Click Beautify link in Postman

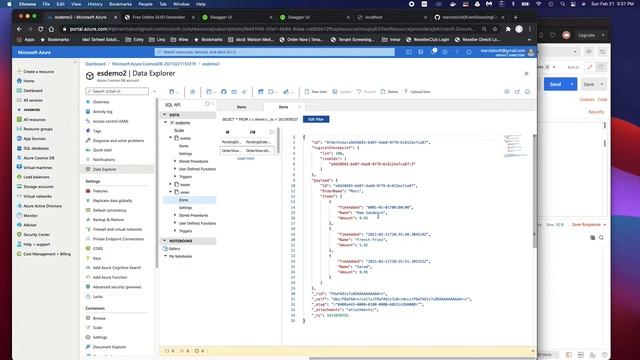coord(596,112)
